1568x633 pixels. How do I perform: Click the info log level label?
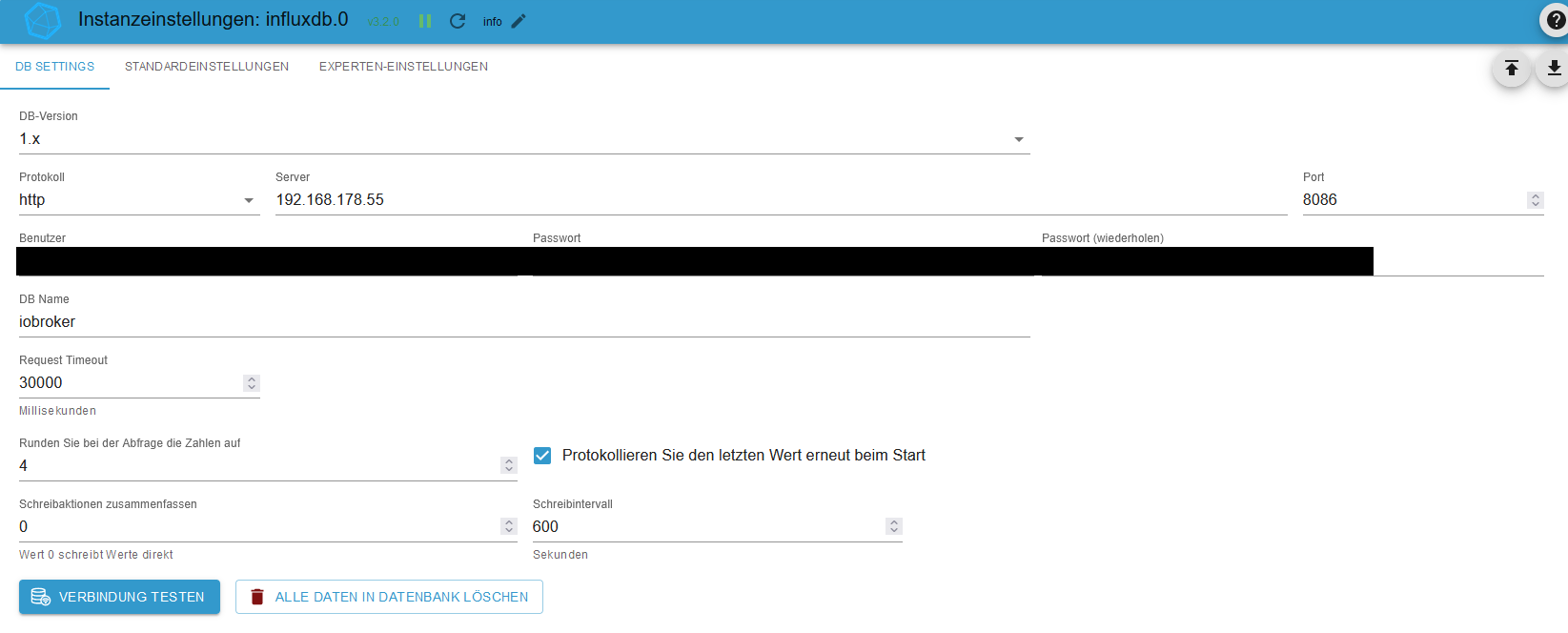(x=492, y=22)
